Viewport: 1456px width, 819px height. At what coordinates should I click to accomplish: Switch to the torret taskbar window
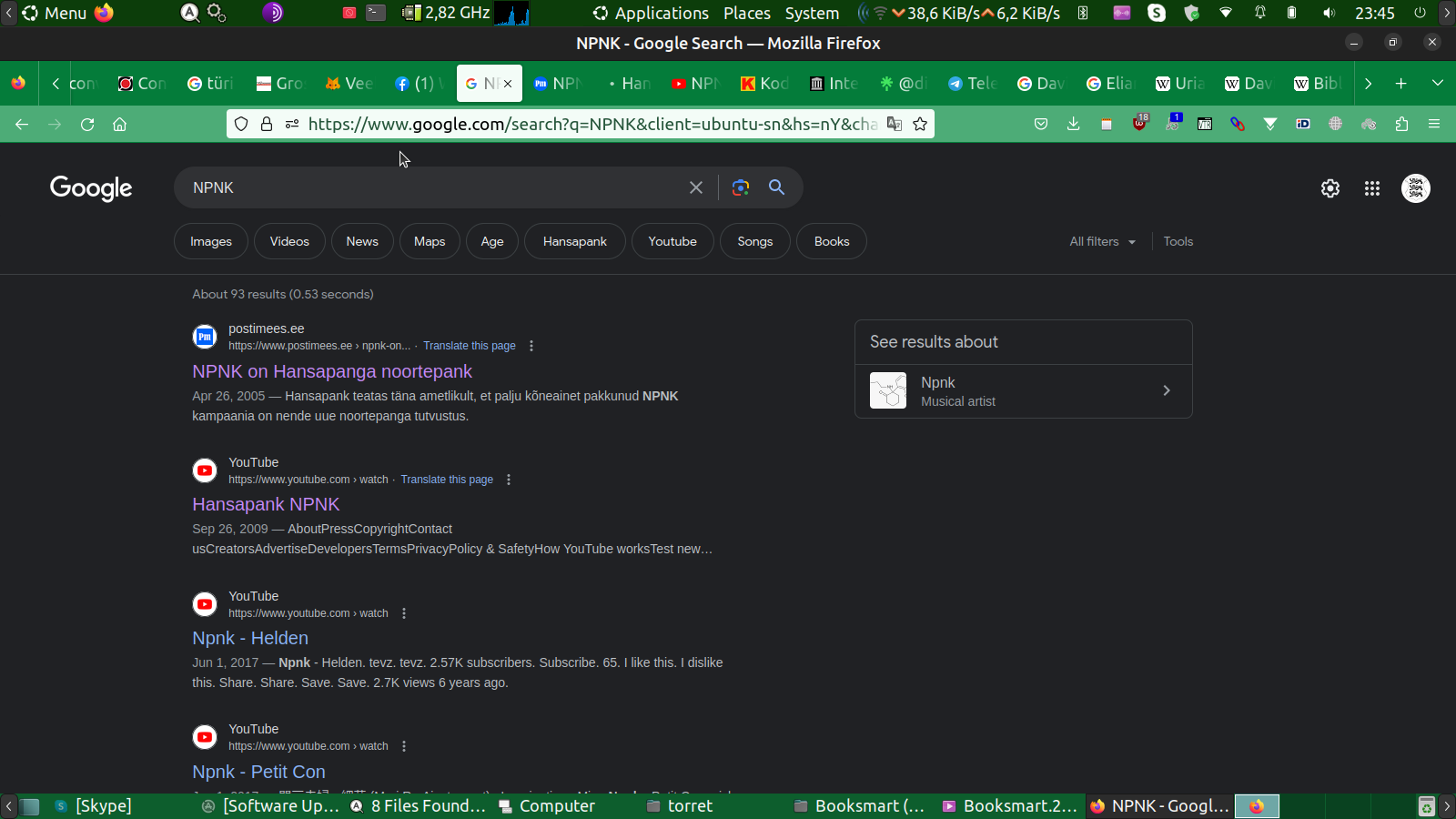tap(680, 806)
